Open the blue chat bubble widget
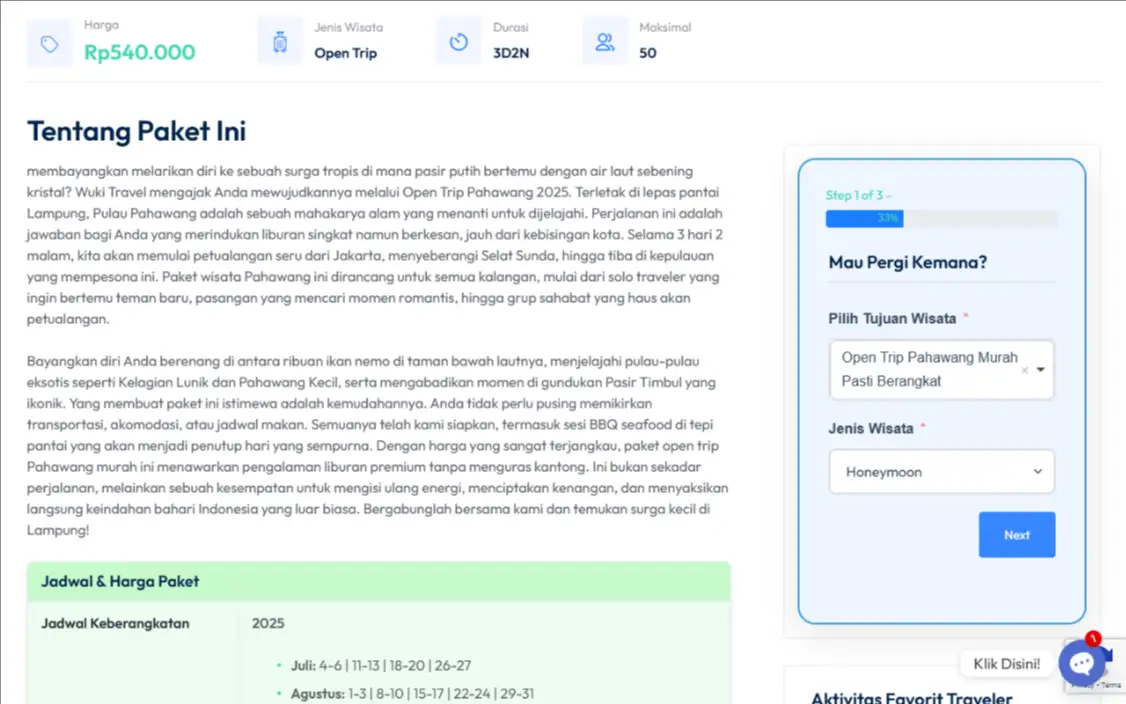 point(1081,665)
